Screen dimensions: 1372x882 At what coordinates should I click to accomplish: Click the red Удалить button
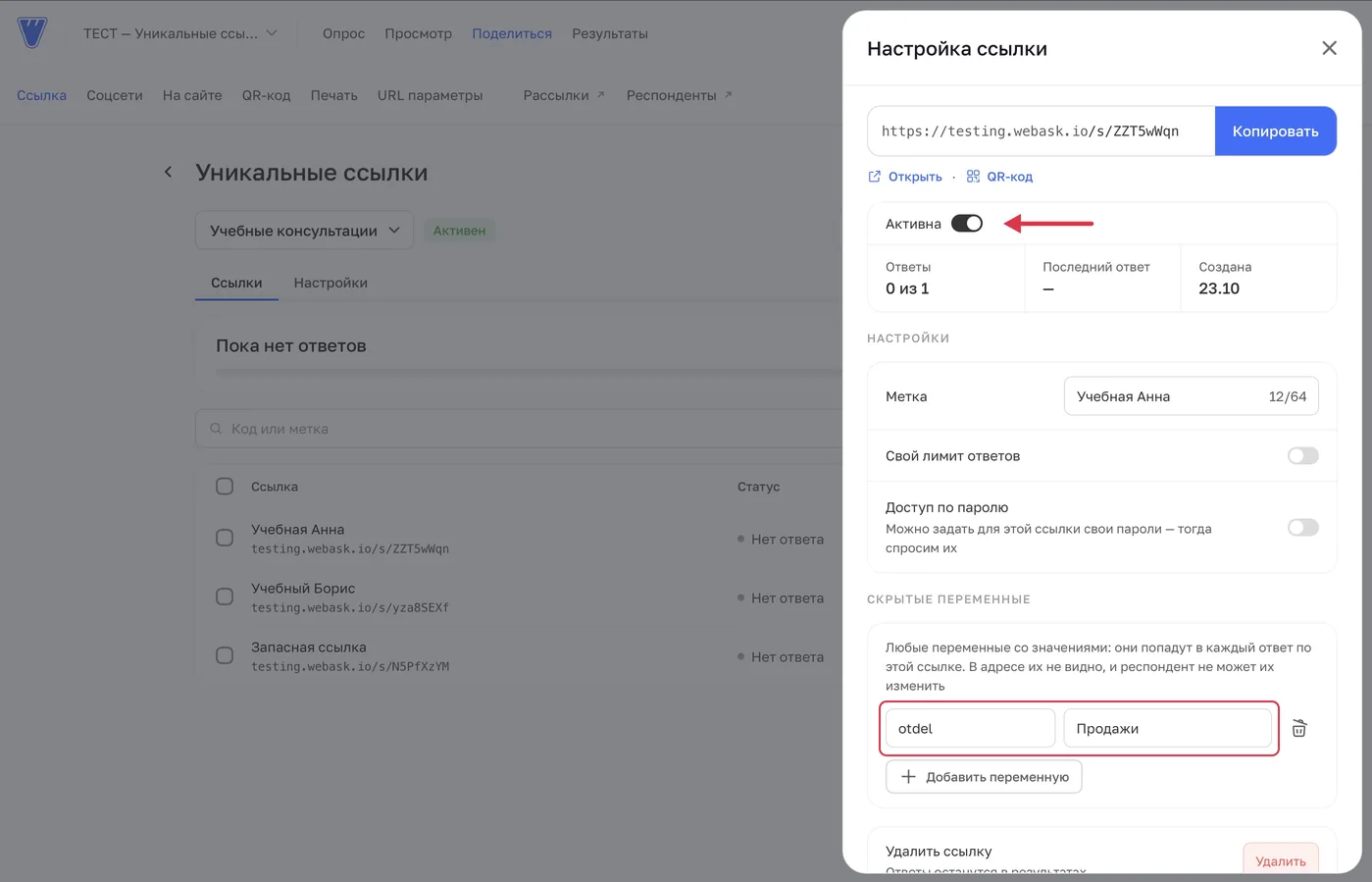(x=1280, y=858)
